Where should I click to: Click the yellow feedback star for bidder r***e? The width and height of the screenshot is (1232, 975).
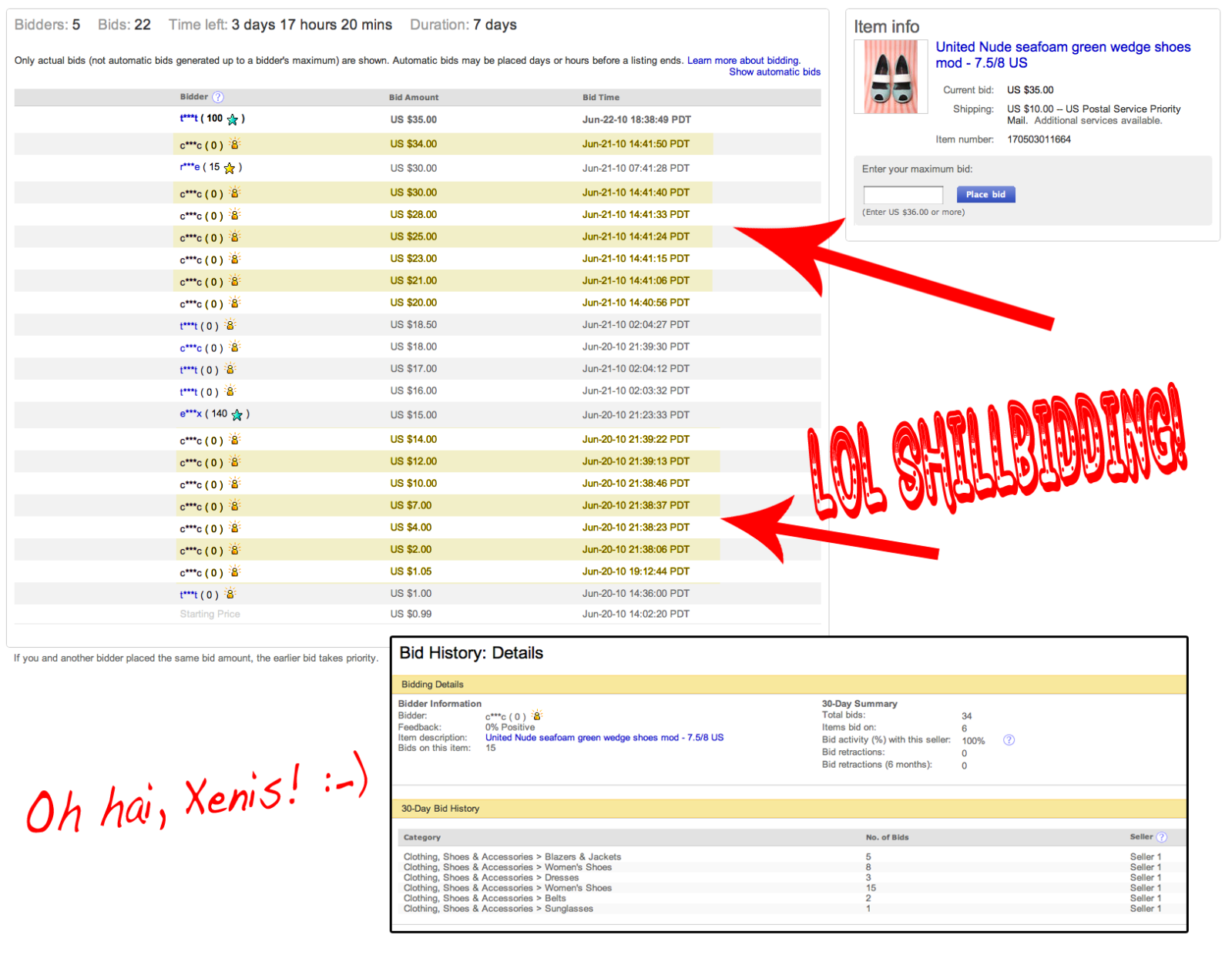[230, 168]
